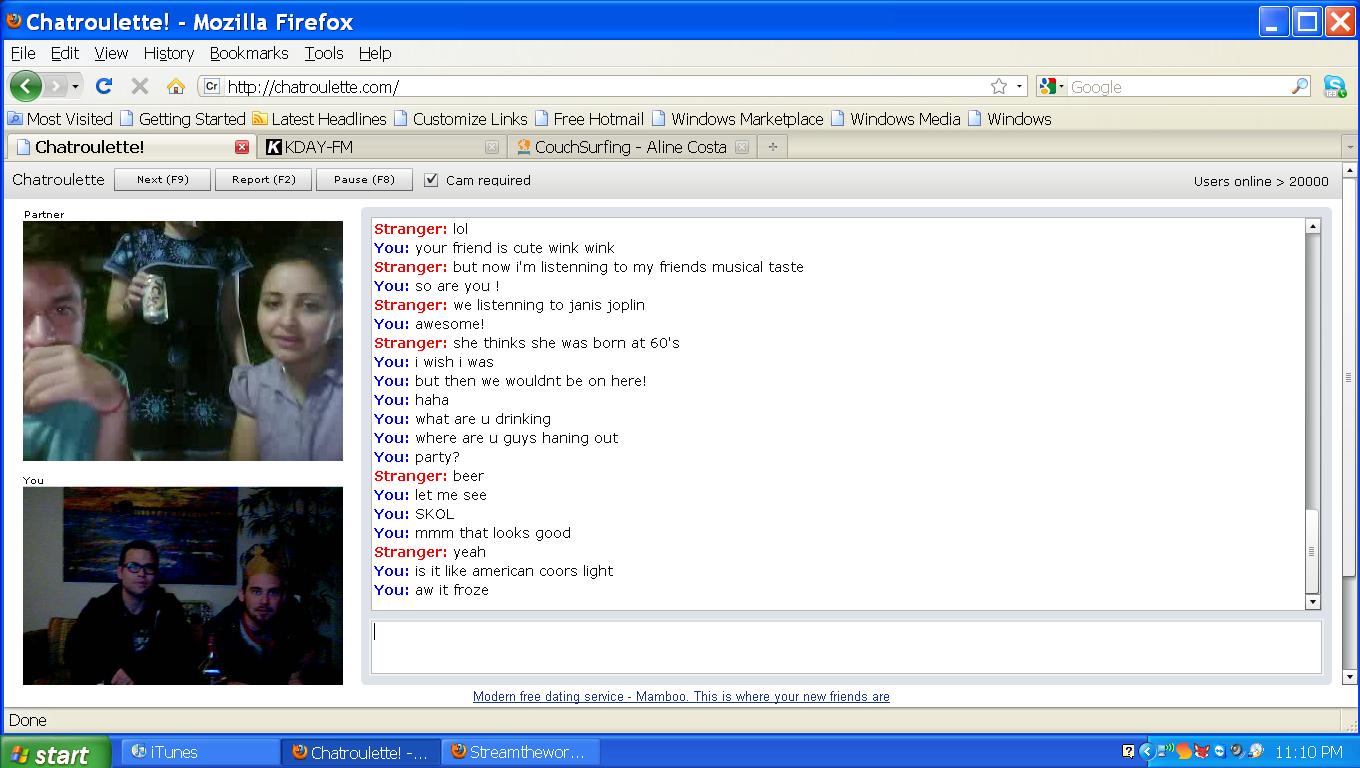
Task: Switch to the CouchSurfing - Aline Costa tab
Action: 632,147
